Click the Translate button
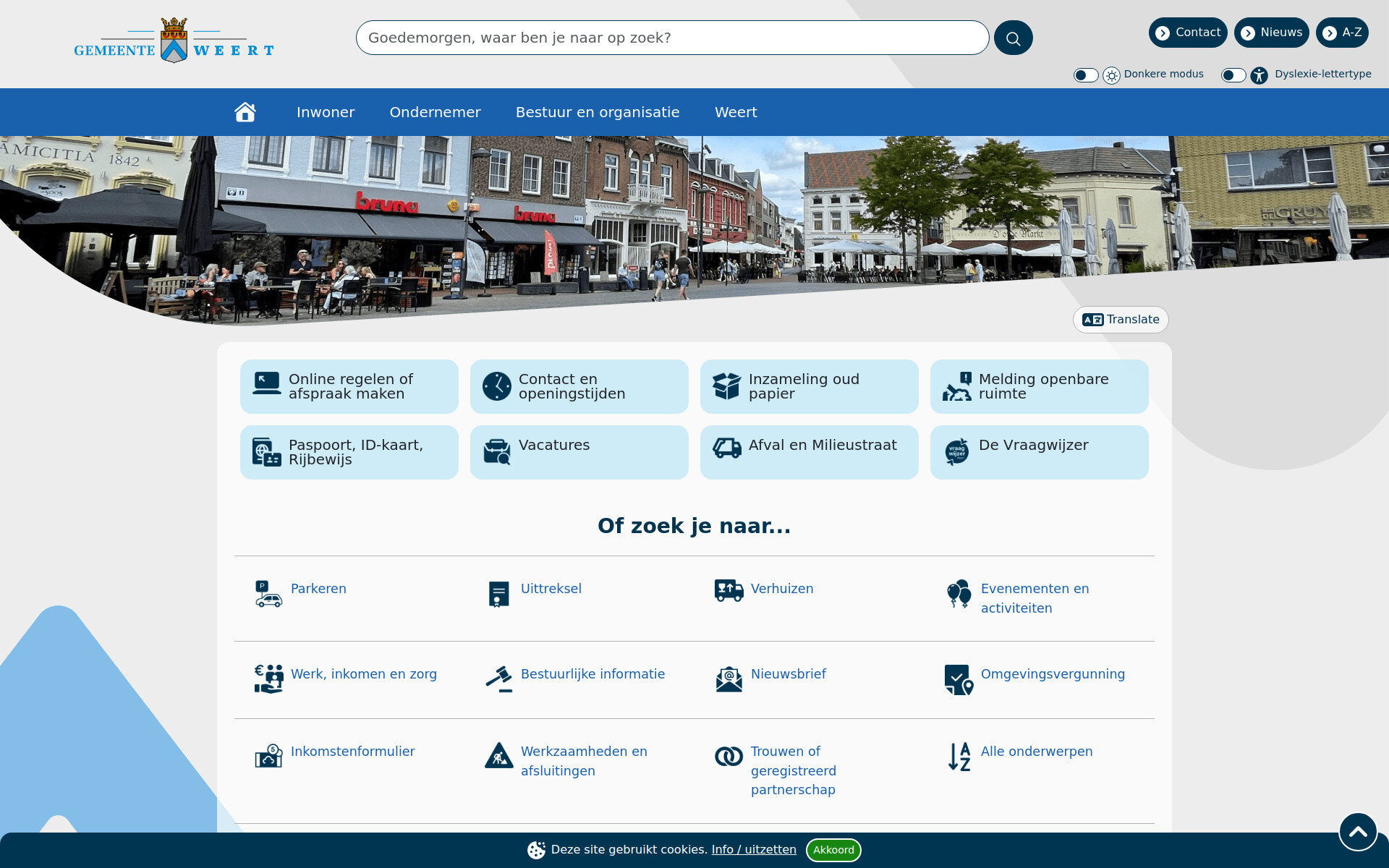Screen dimensions: 1389x868 1121,320
